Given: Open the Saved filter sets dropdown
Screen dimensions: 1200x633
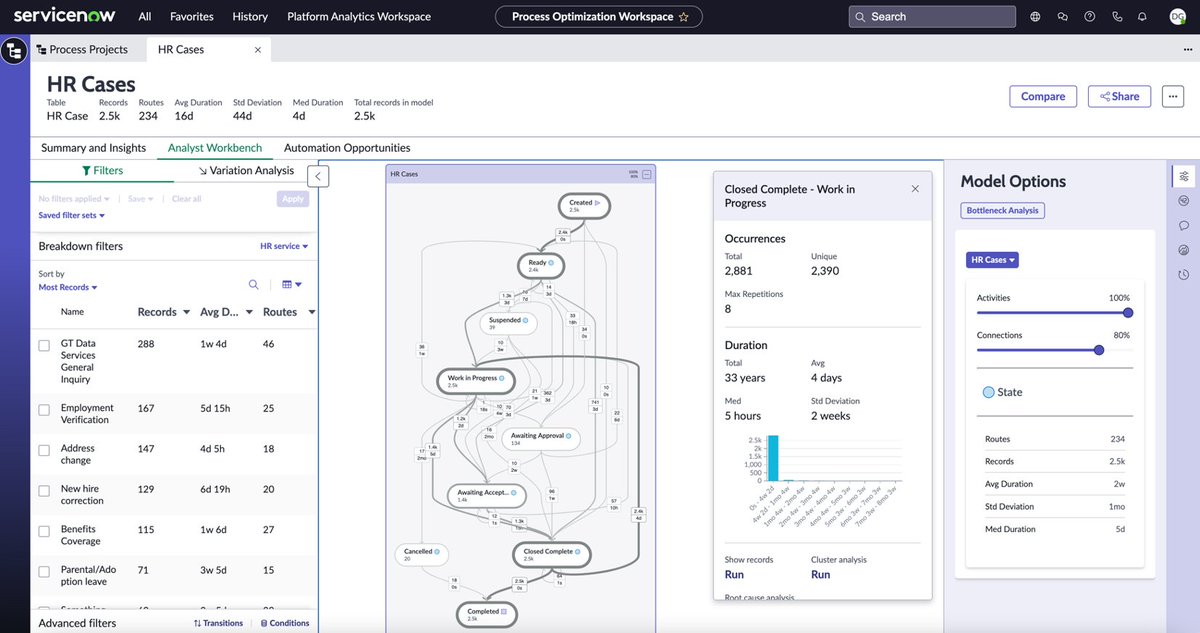Looking at the screenshot, I should [72, 215].
